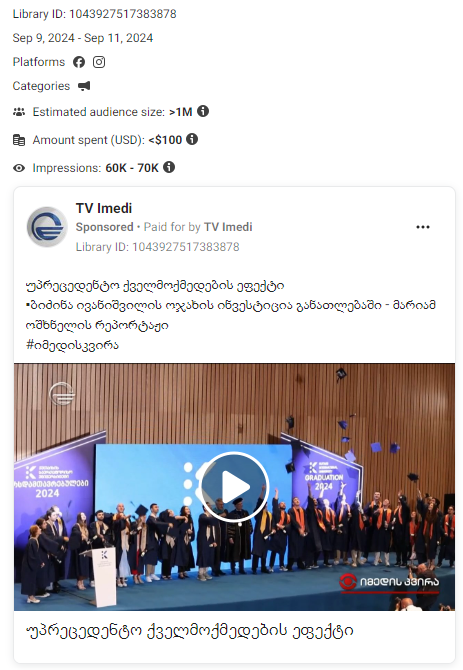Open info tooltip for Impressions
This screenshot has width=463, height=670.
pos(169,167)
